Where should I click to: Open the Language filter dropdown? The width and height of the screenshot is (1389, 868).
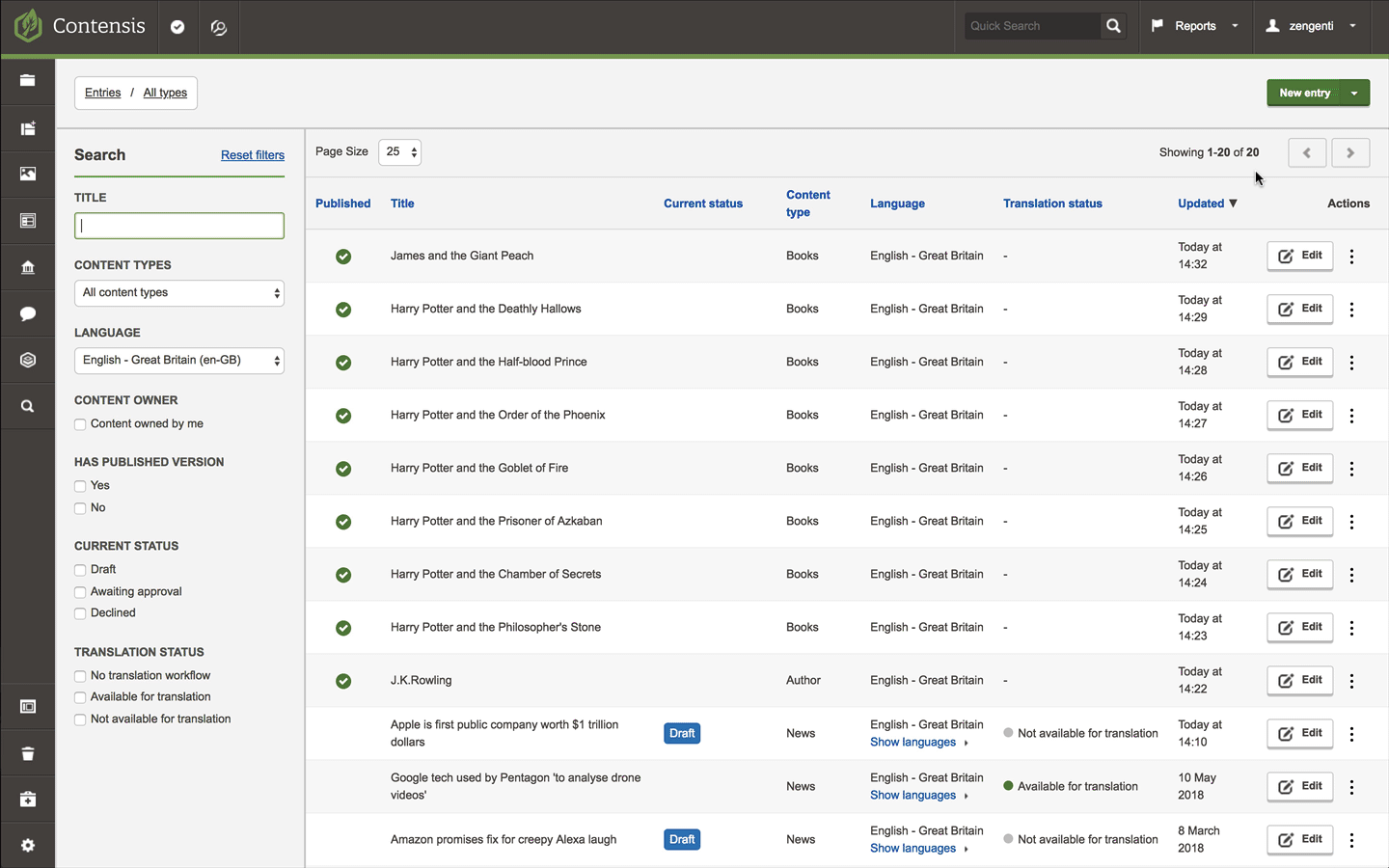[179, 361]
